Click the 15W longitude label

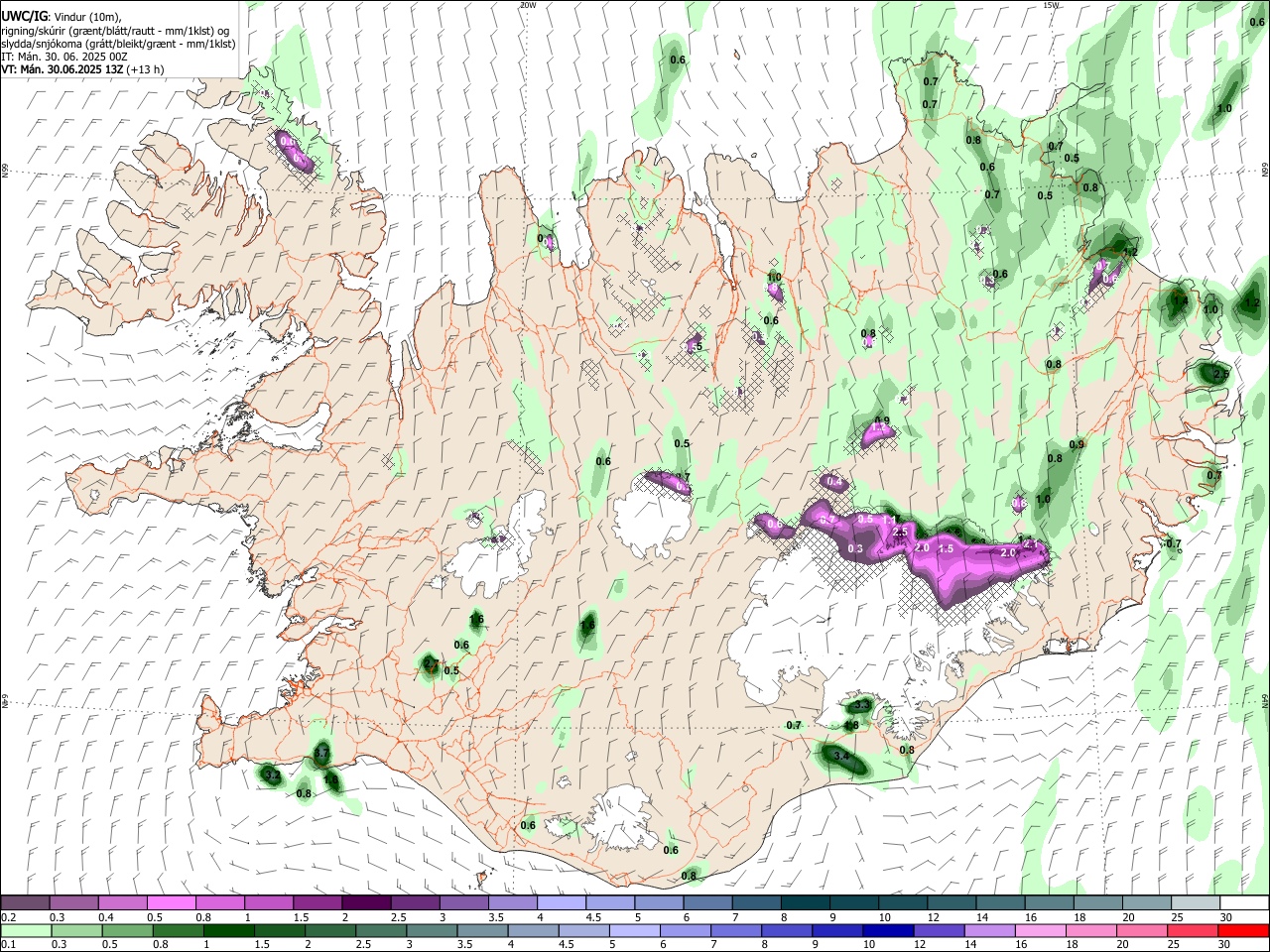coord(1052,5)
